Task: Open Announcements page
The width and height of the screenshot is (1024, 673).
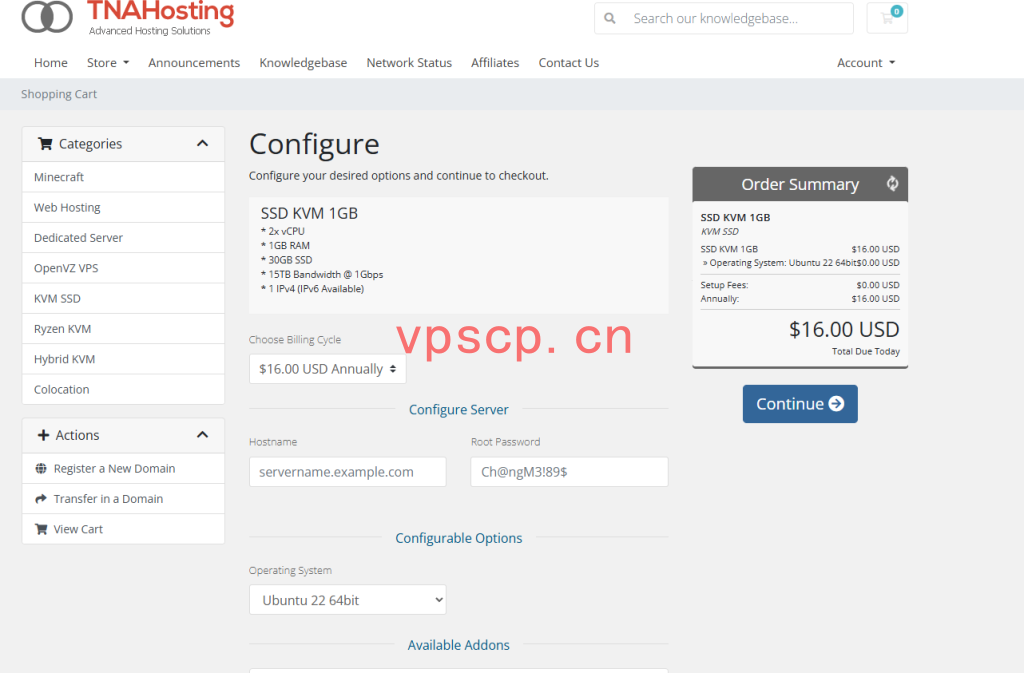Action: (x=194, y=63)
